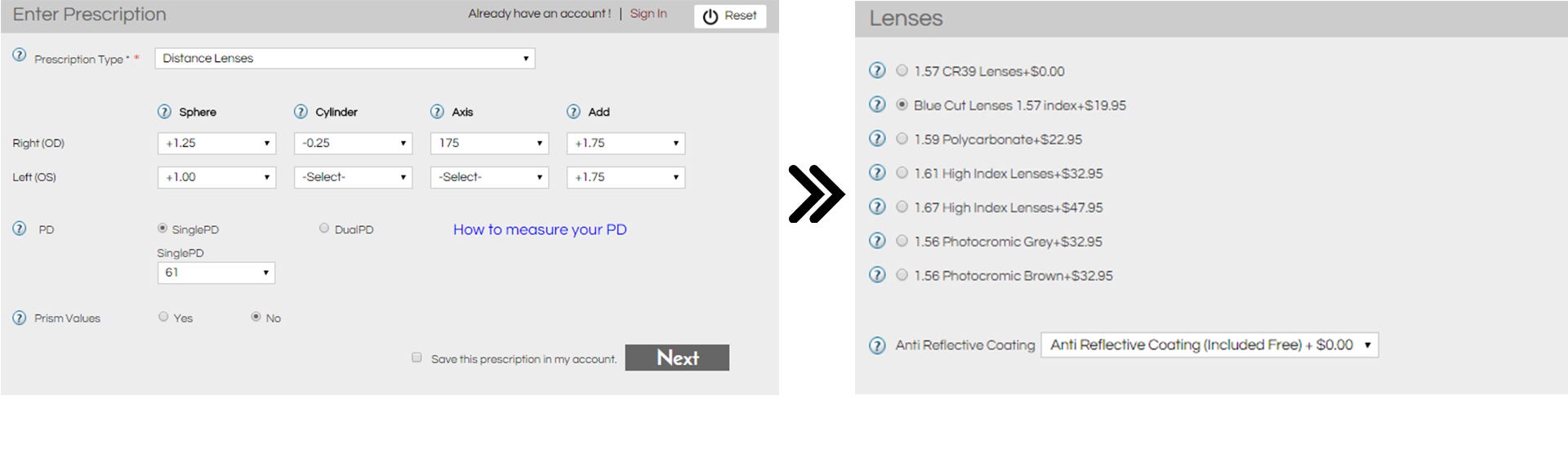Open the SinglePD value dropdown
Screen dimensions: 1568x449
coord(216,273)
